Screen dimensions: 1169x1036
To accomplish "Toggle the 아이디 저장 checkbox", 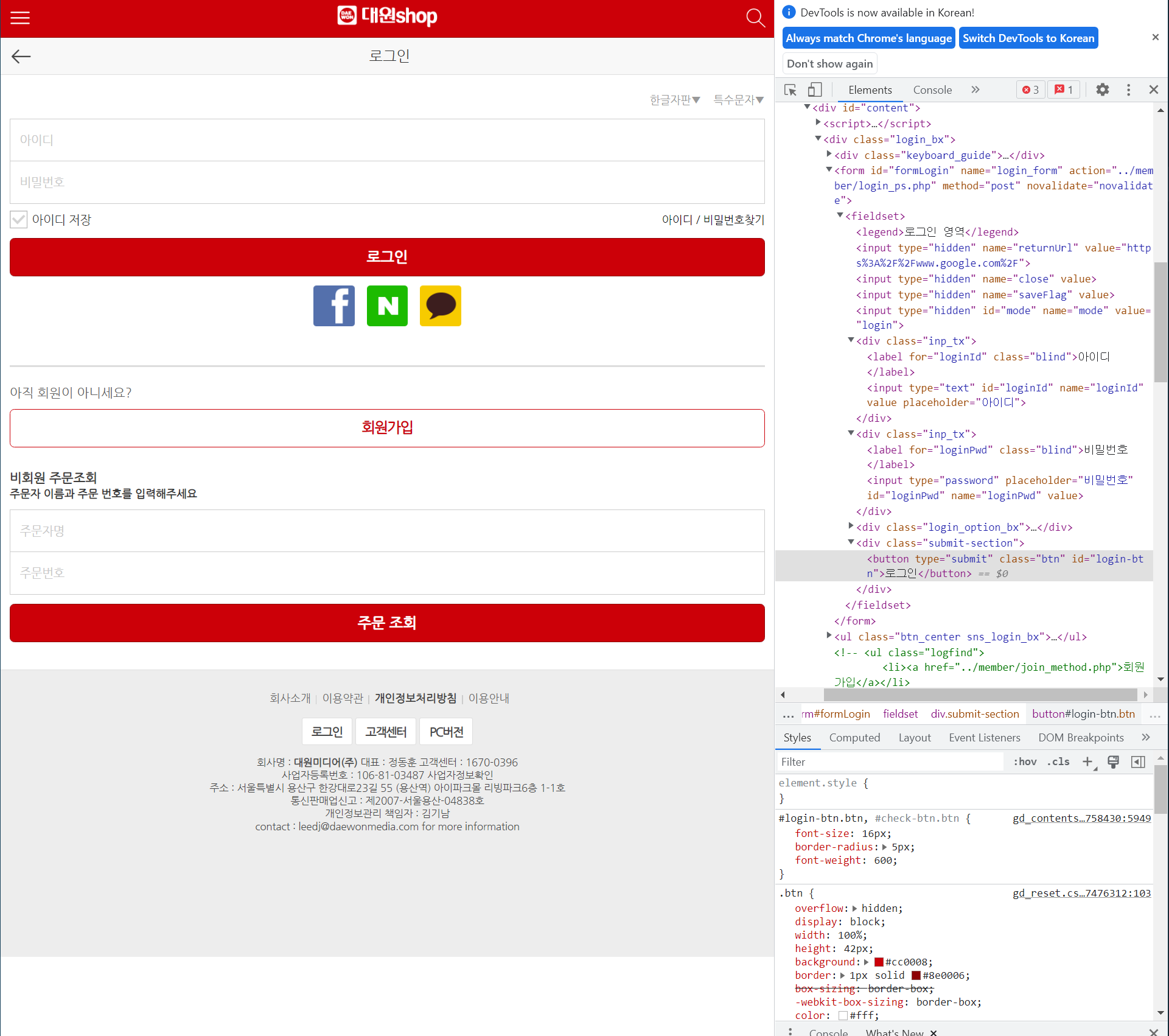I will (19, 220).
